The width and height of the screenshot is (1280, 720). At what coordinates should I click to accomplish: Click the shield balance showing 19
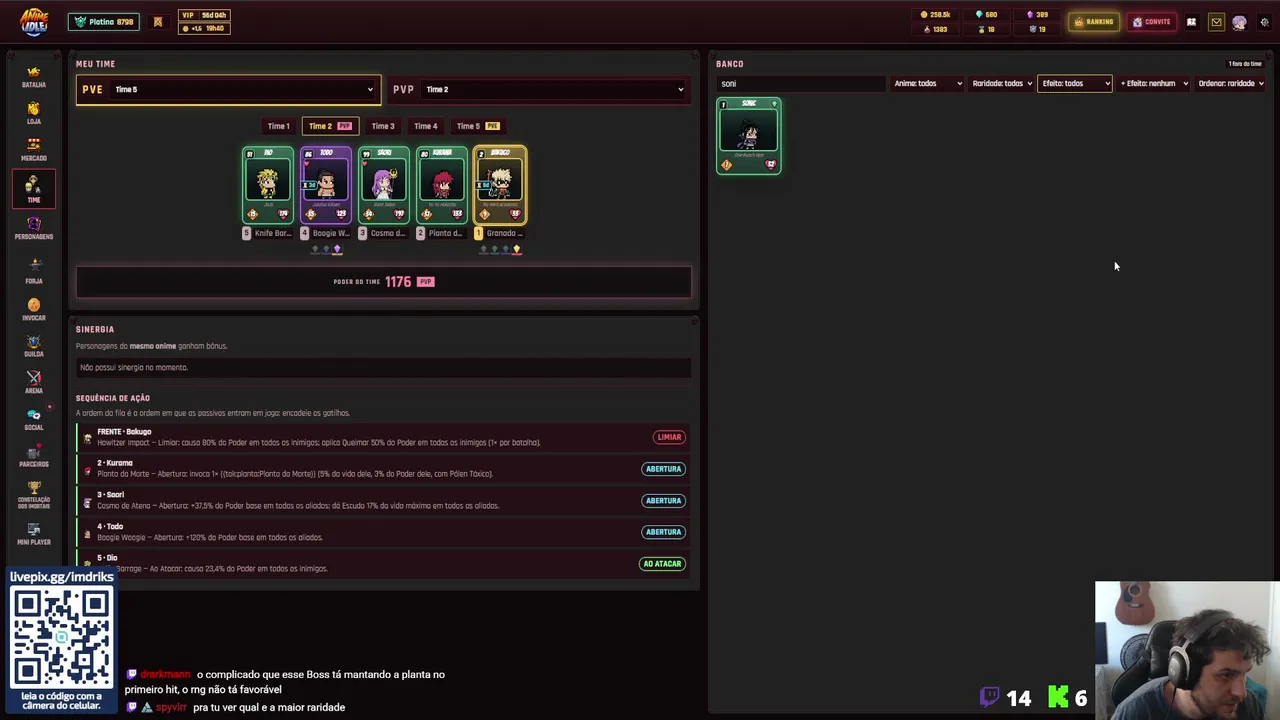point(1037,29)
